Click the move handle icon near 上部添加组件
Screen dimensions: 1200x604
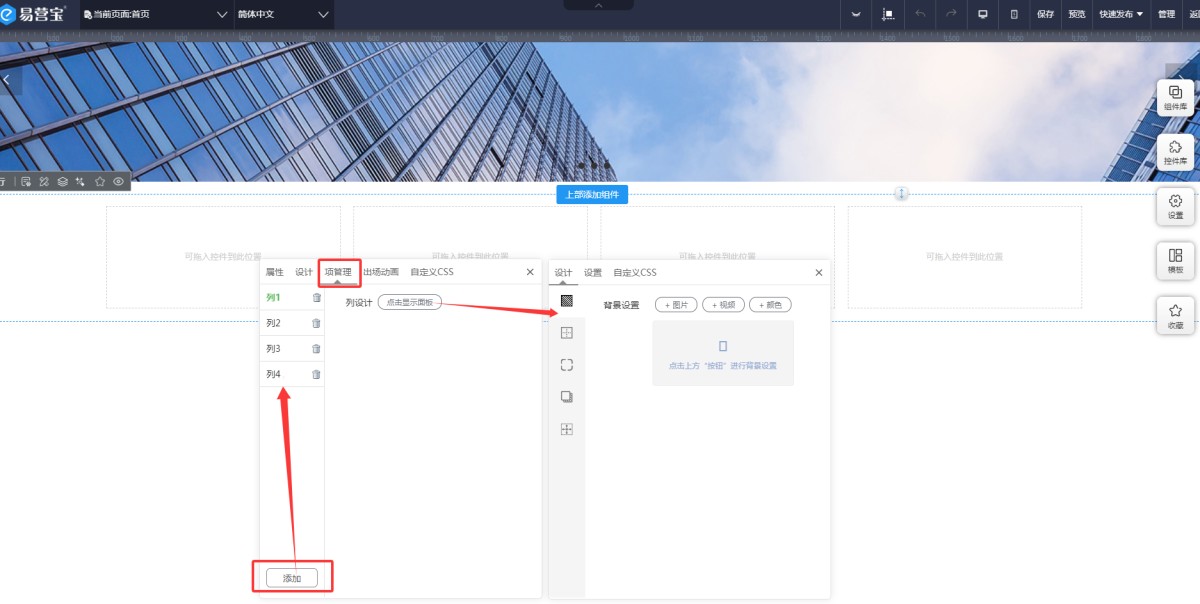[901, 194]
